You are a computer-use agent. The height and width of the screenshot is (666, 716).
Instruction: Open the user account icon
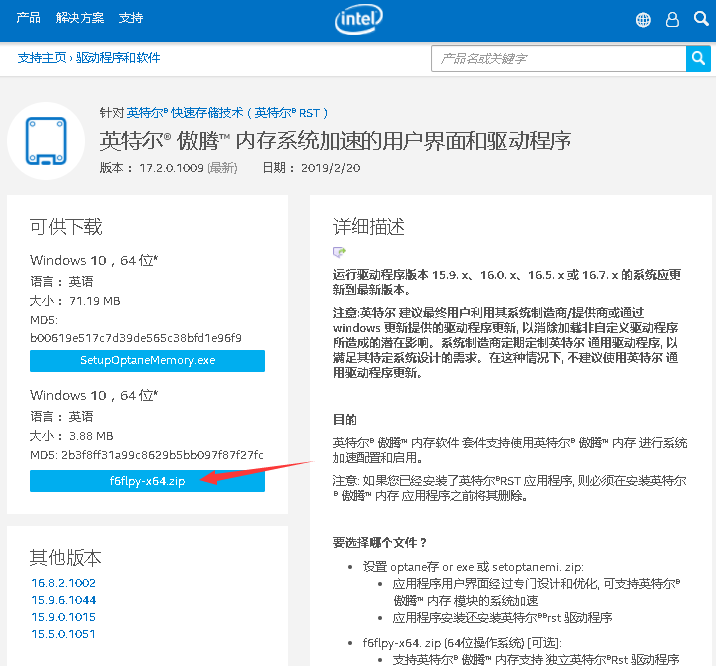tap(672, 20)
